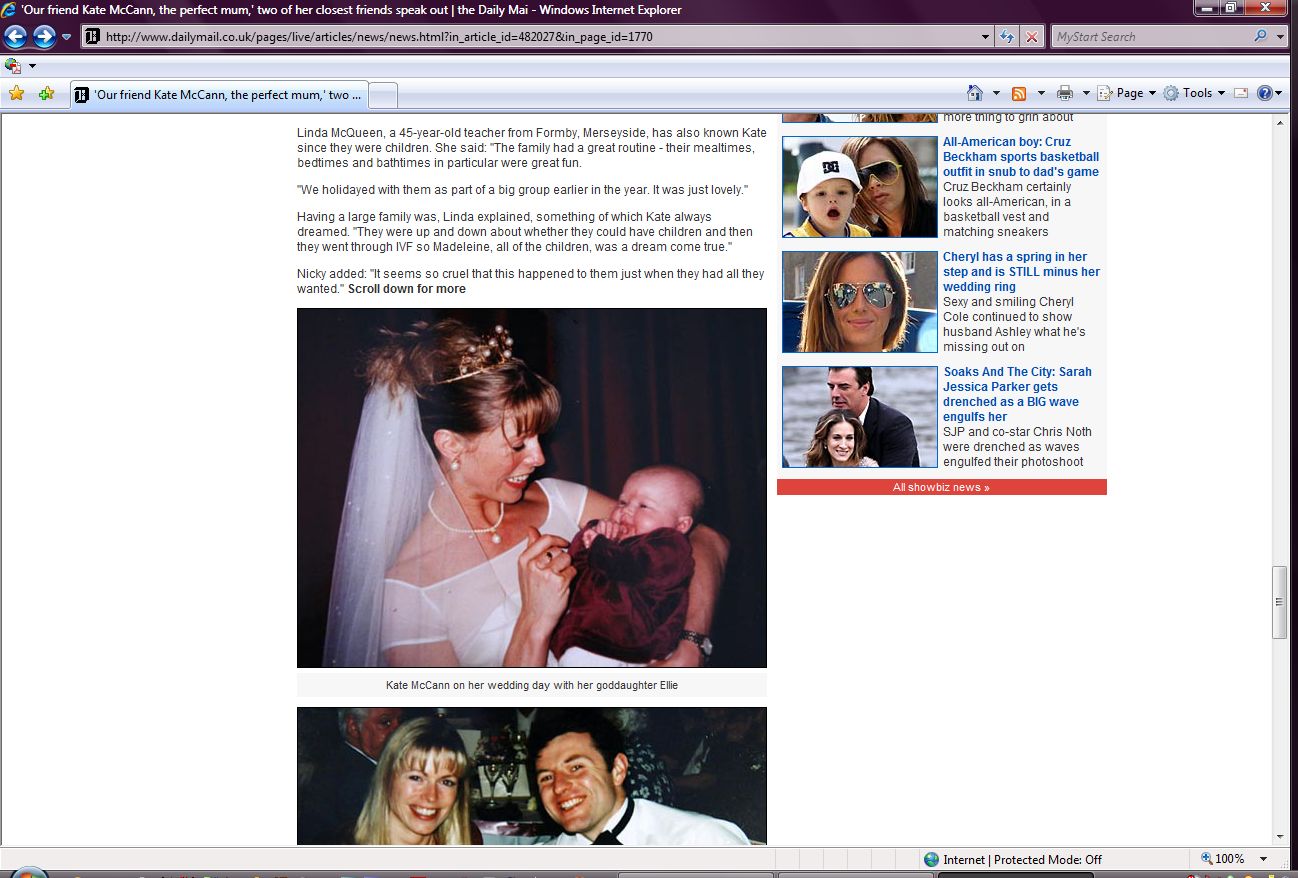The width and height of the screenshot is (1298, 878).
Task: Click the Add to Favorites icon
Action: [46, 94]
